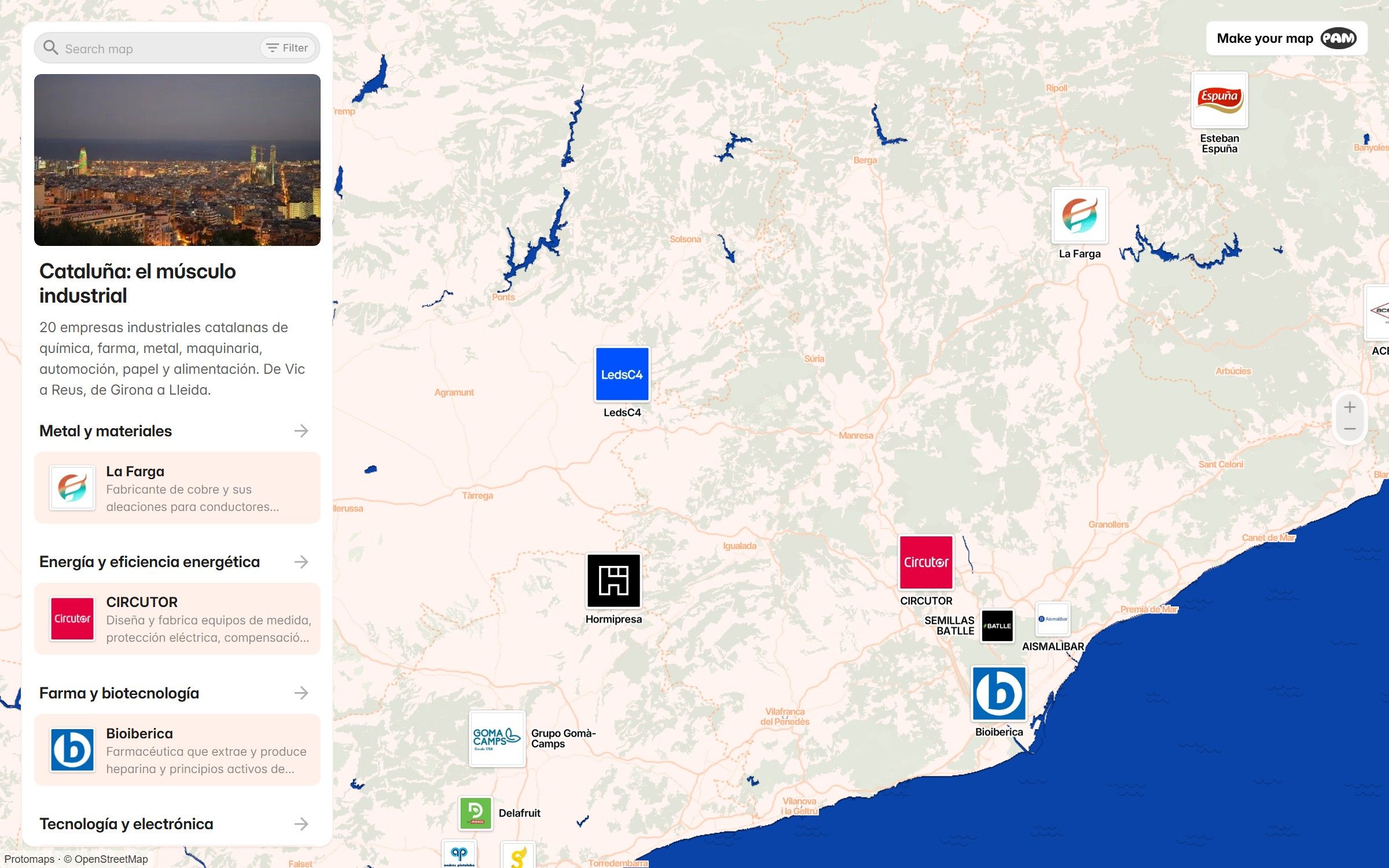Click the Circutor logo in sidebar card

pyautogui.click(x=72, y=619)
